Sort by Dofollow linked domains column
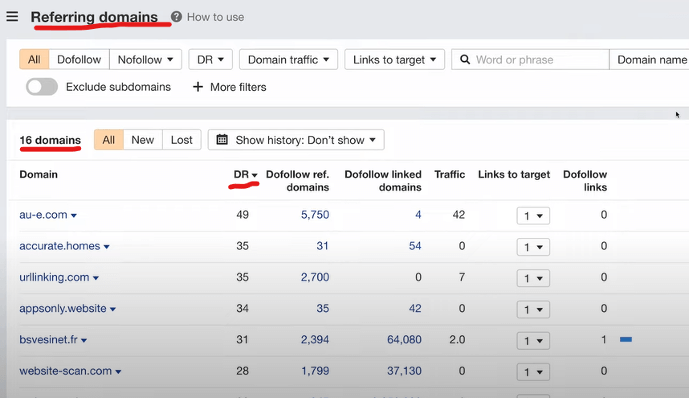This screenshot has height=398, width=690. 383,181
